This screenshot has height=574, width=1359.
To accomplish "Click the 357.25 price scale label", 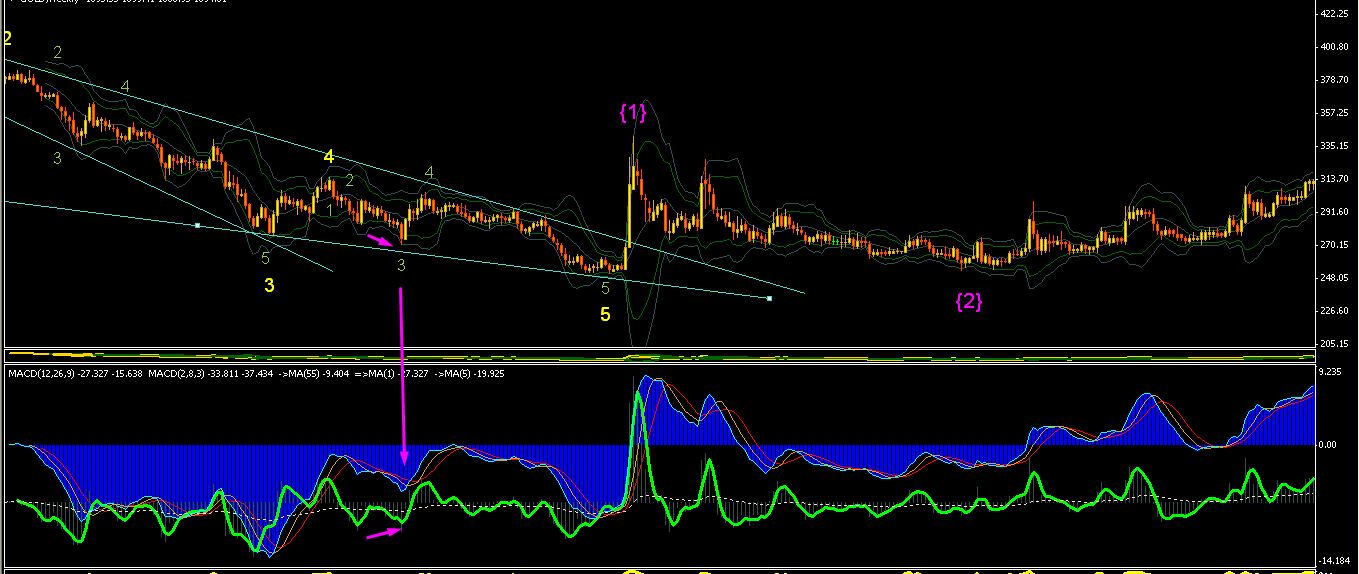I will tap(1334, 113).
